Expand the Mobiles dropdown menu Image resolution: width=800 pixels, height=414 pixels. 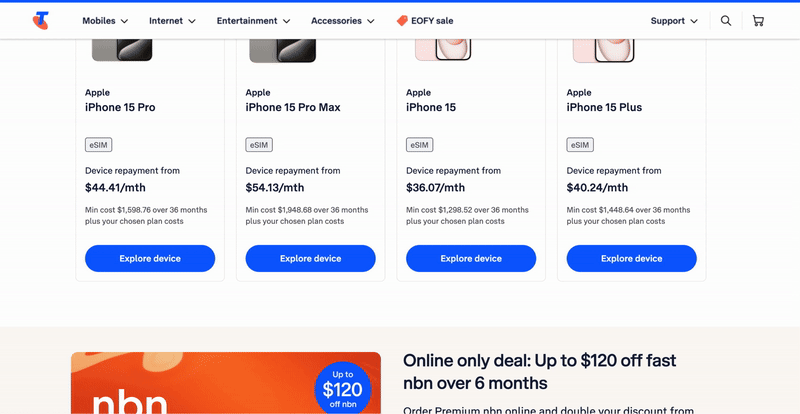(105, 21)
